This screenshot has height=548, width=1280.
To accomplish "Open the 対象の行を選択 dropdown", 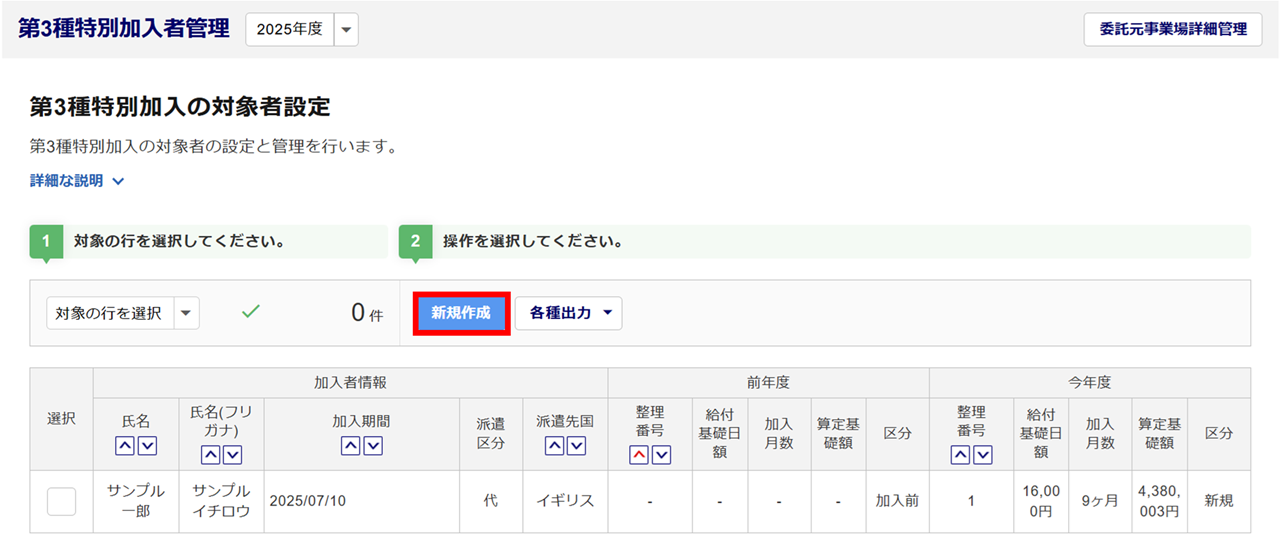I will [x=186, y=313].
